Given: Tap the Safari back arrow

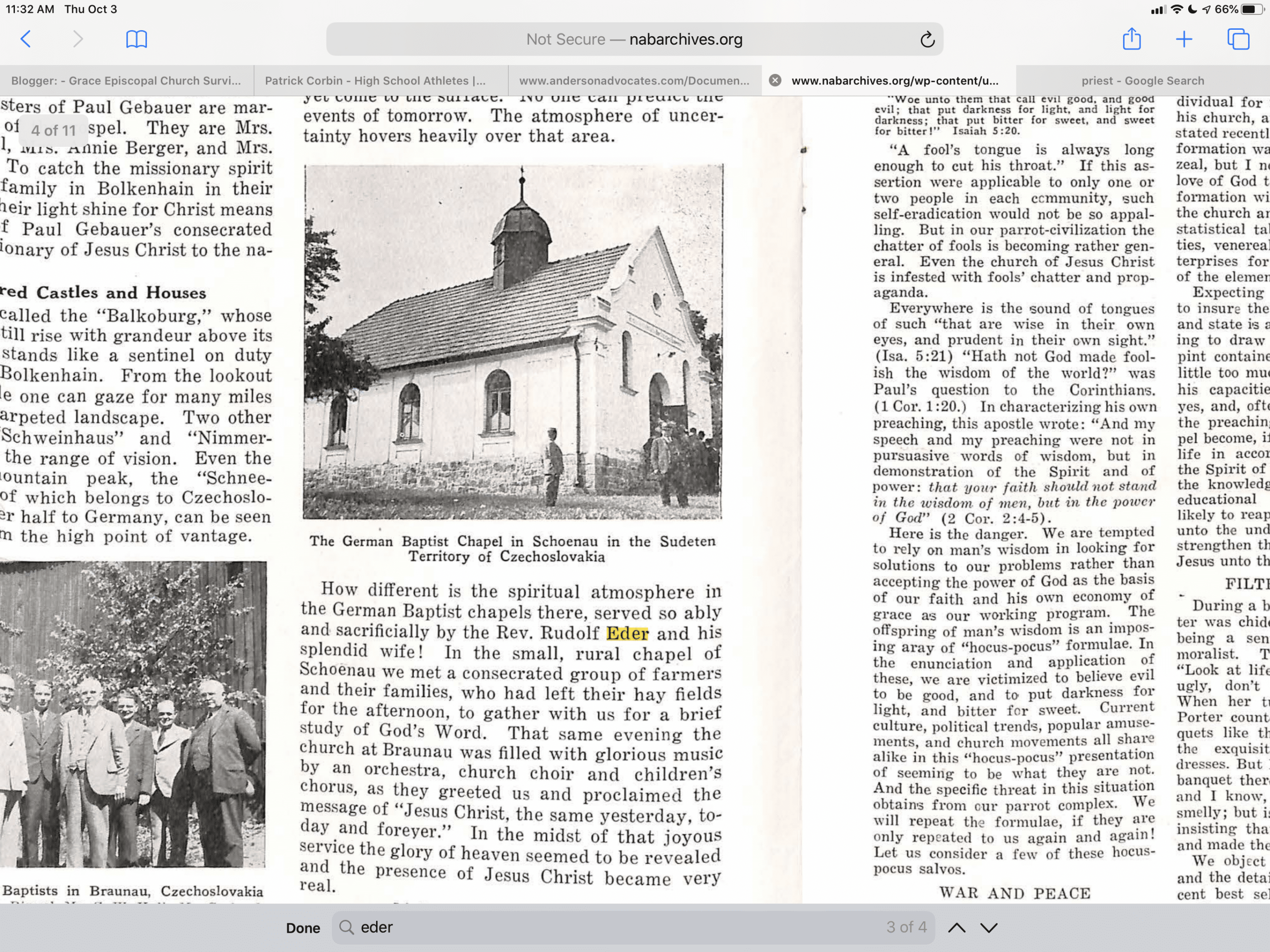Looking at the screenshot, I should click(26, 39).
